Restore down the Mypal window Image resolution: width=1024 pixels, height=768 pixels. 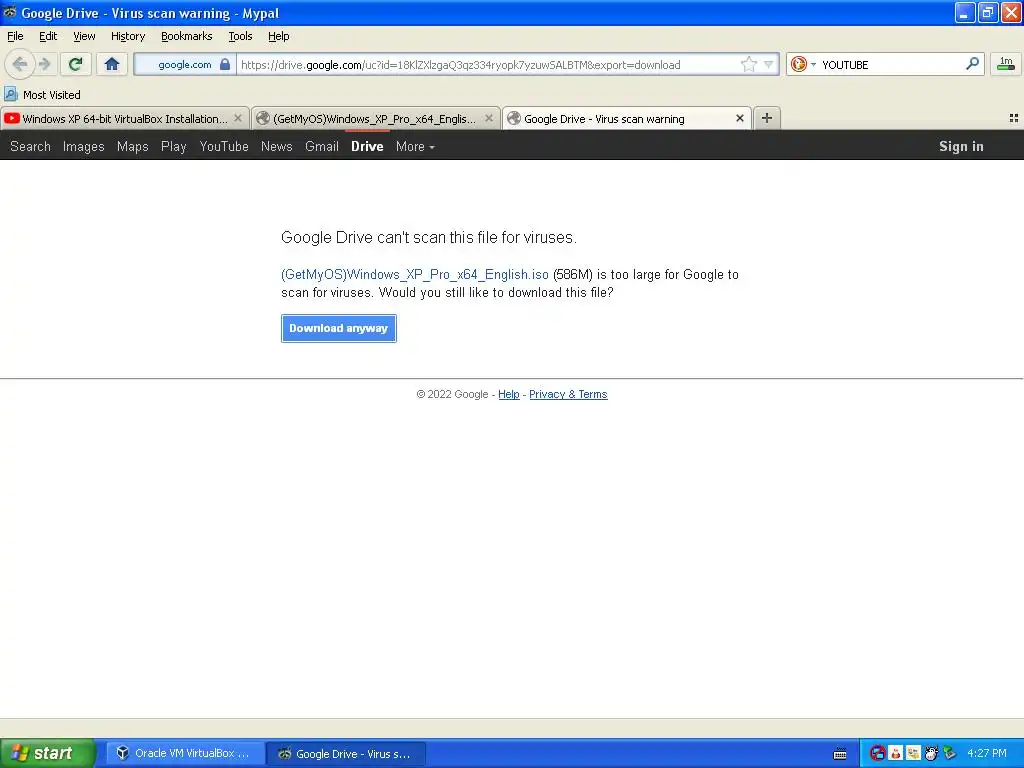pyautogui.click(x=988, y=12)
